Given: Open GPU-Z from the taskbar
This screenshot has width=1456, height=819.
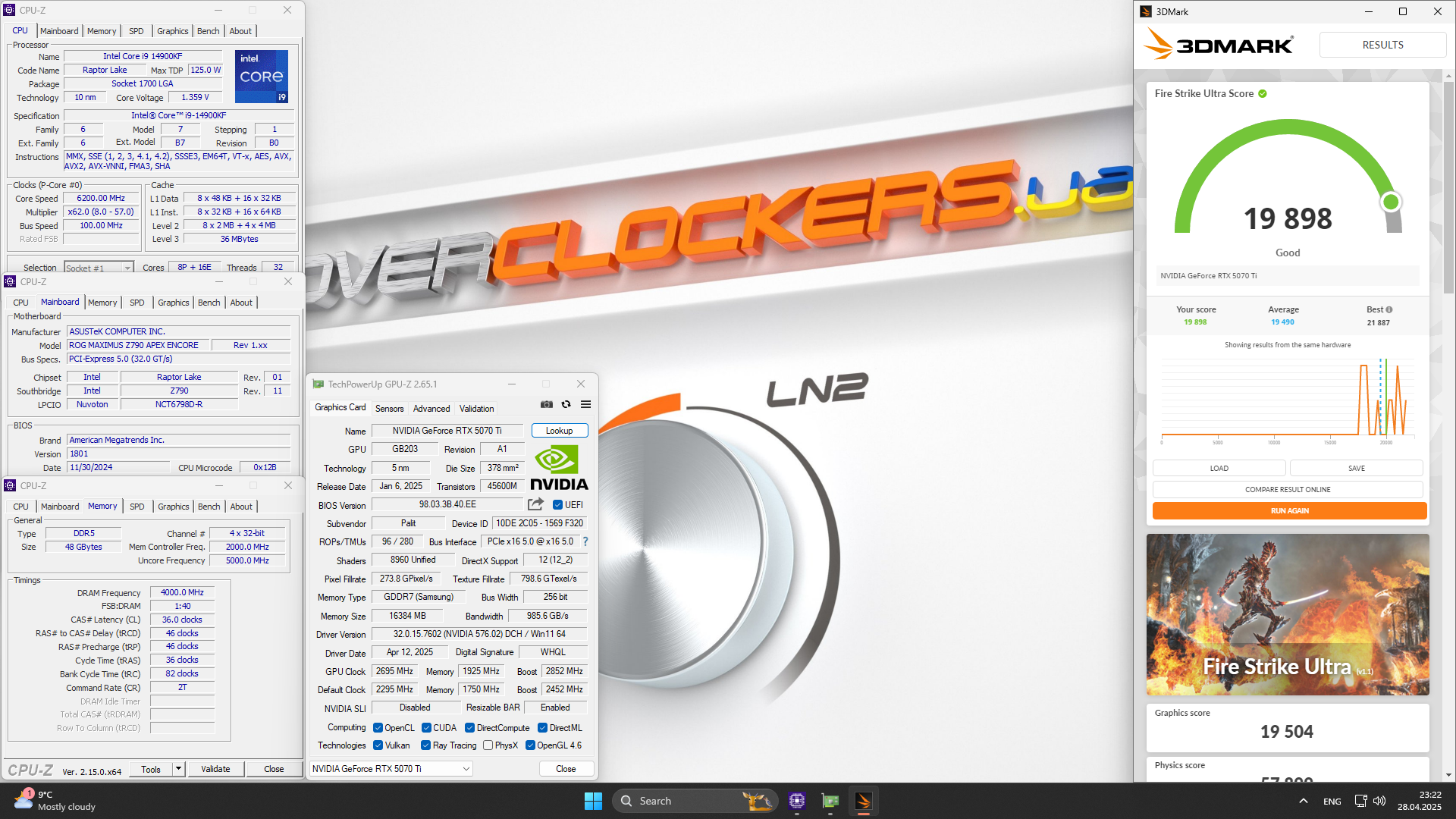Looking at the screenshot, I should pos(830,801).
